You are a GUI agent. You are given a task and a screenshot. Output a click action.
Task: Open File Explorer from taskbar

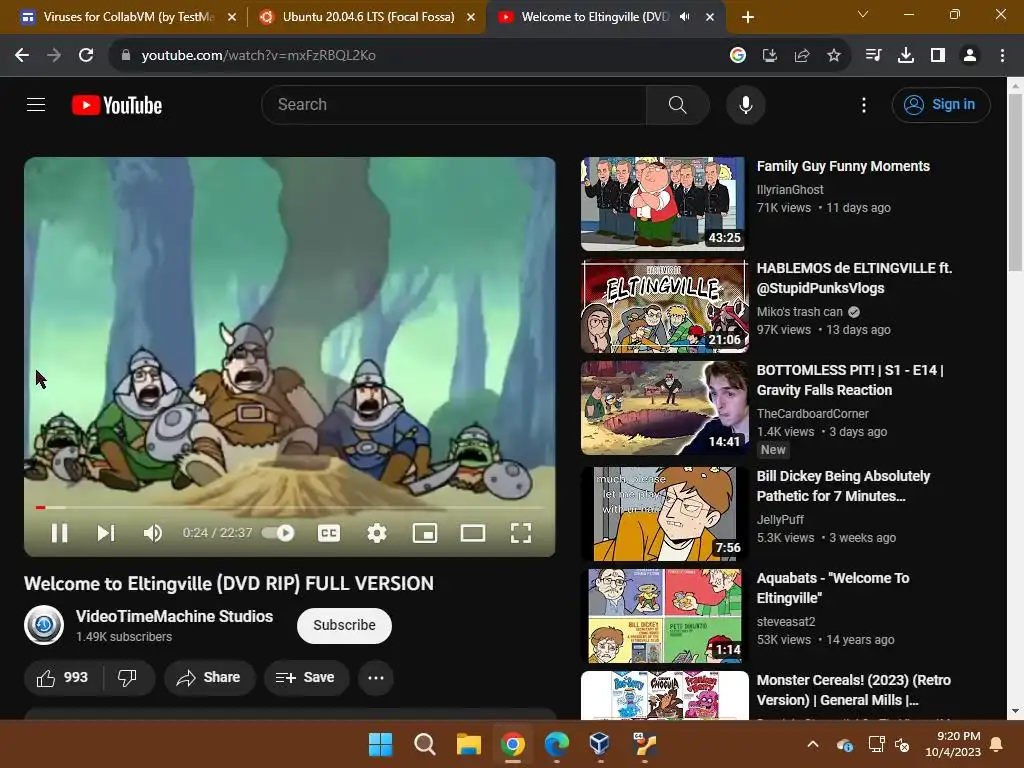click(x=468, y=744)
